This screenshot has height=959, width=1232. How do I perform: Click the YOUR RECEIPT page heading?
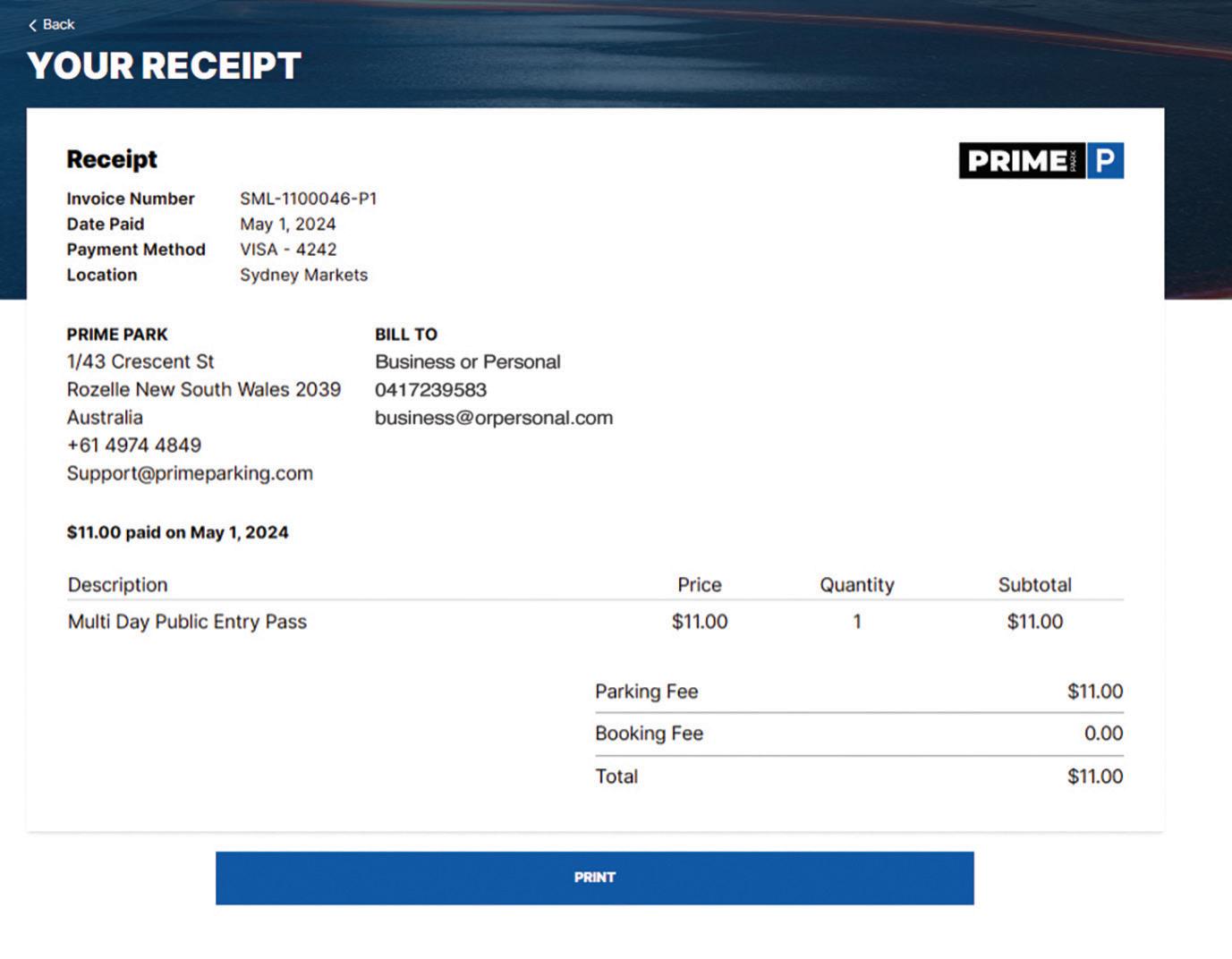coord(164,66)
